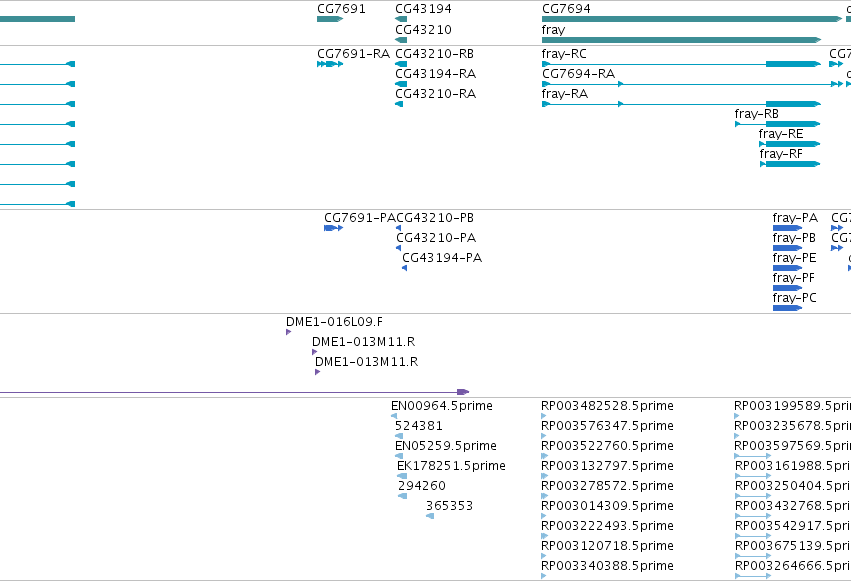Click the fray-RF transcript glyph
Screen dimensions: 851x581
point(790,164)
